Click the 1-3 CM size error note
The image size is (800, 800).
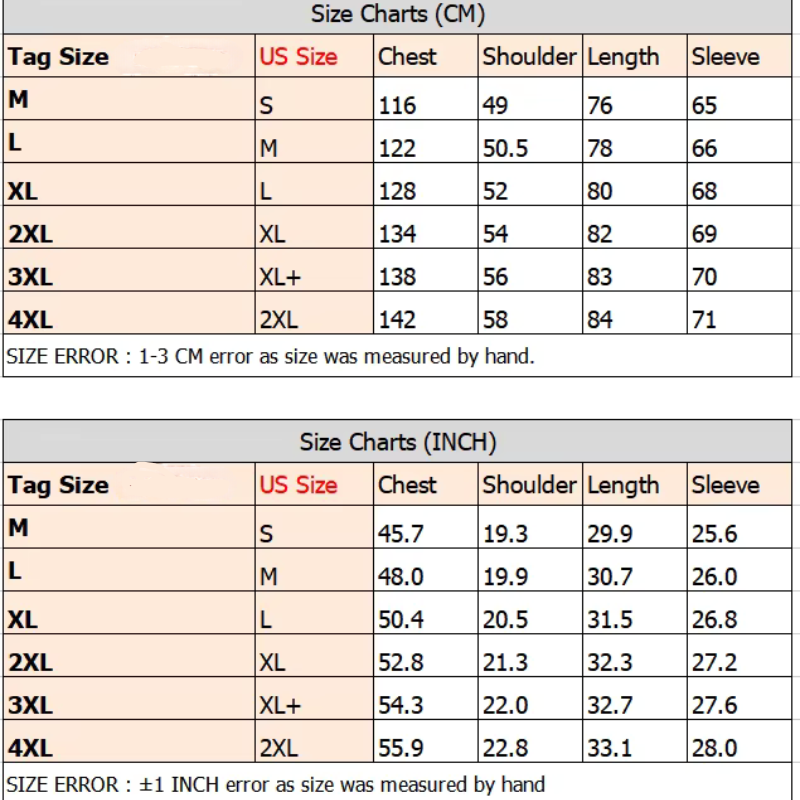click(270, 356)
